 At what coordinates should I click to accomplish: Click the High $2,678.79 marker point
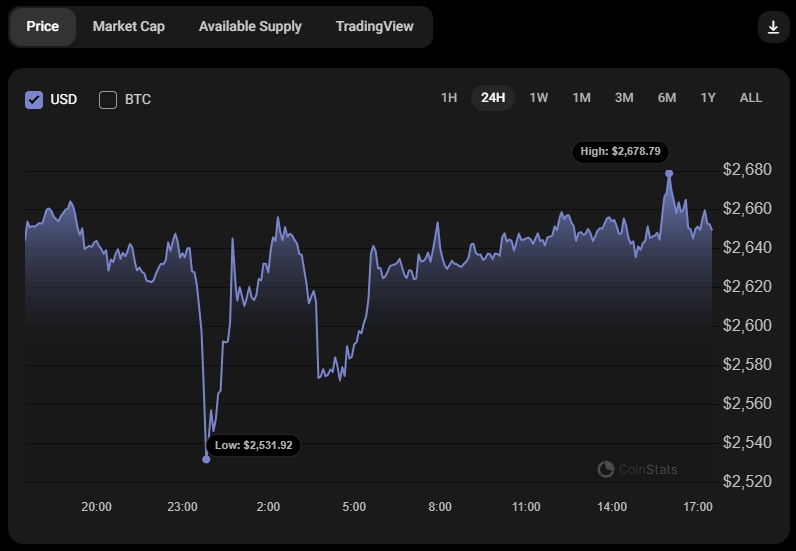669,174
